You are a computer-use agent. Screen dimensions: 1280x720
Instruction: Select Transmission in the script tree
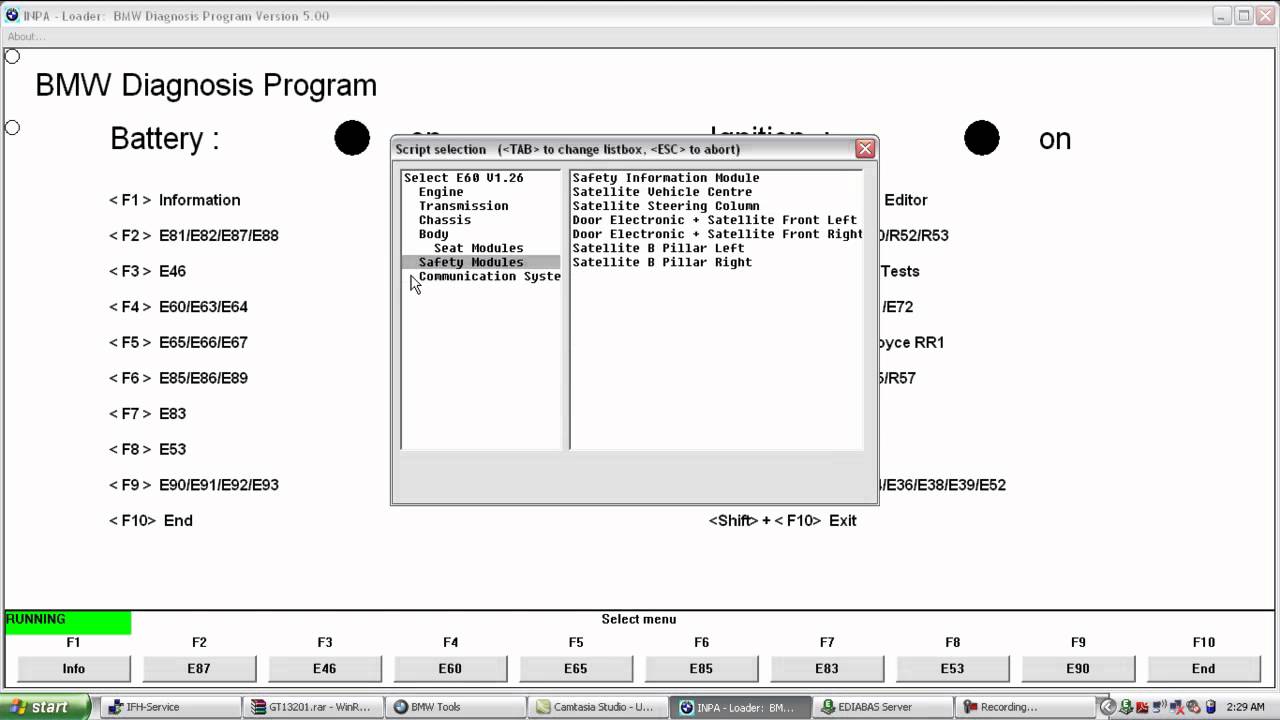[x=463, y=206]
